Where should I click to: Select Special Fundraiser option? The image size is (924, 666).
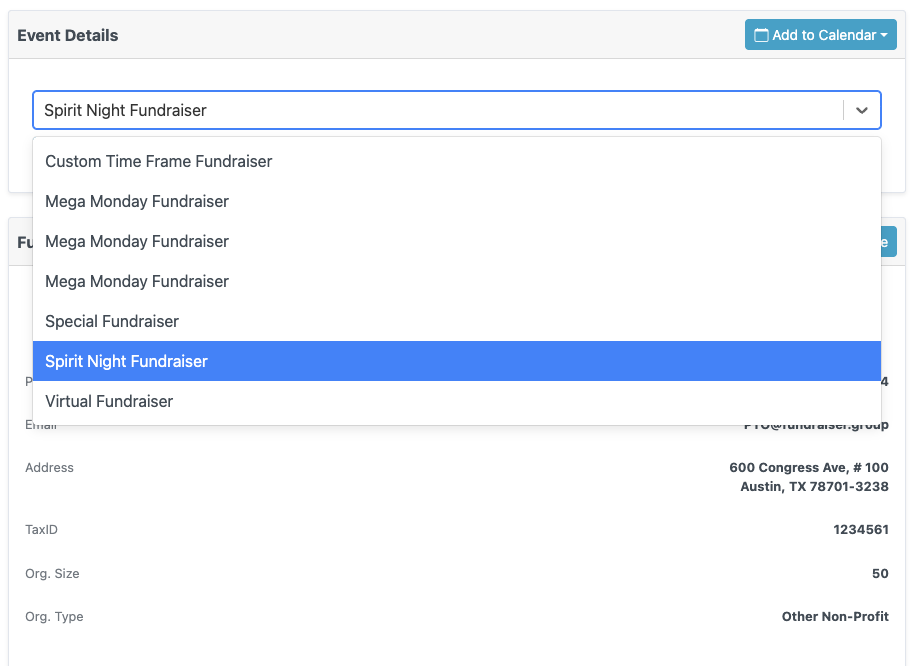tap(457, 321)
